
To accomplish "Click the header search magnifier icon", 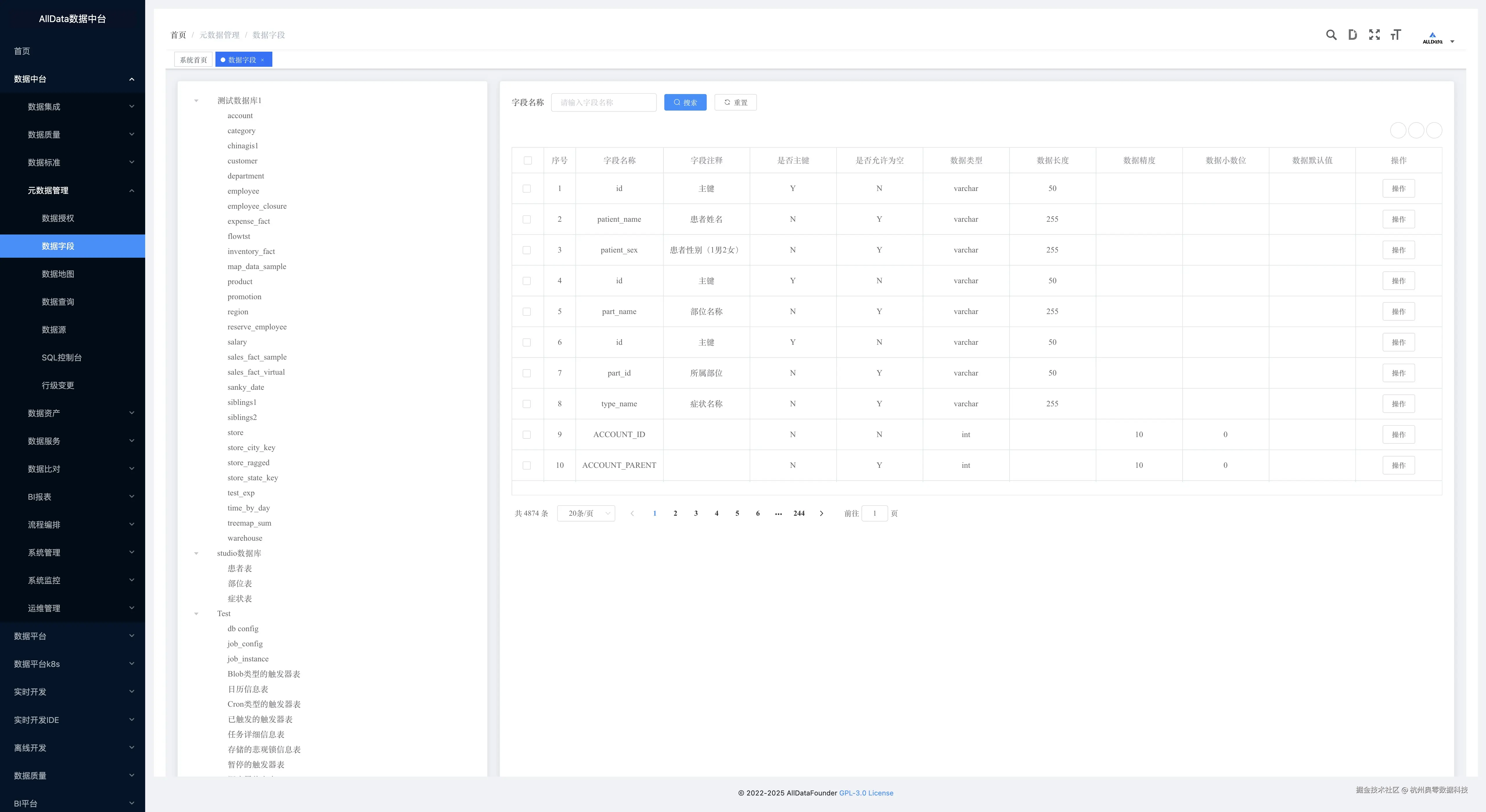I will pos(1331,35).
